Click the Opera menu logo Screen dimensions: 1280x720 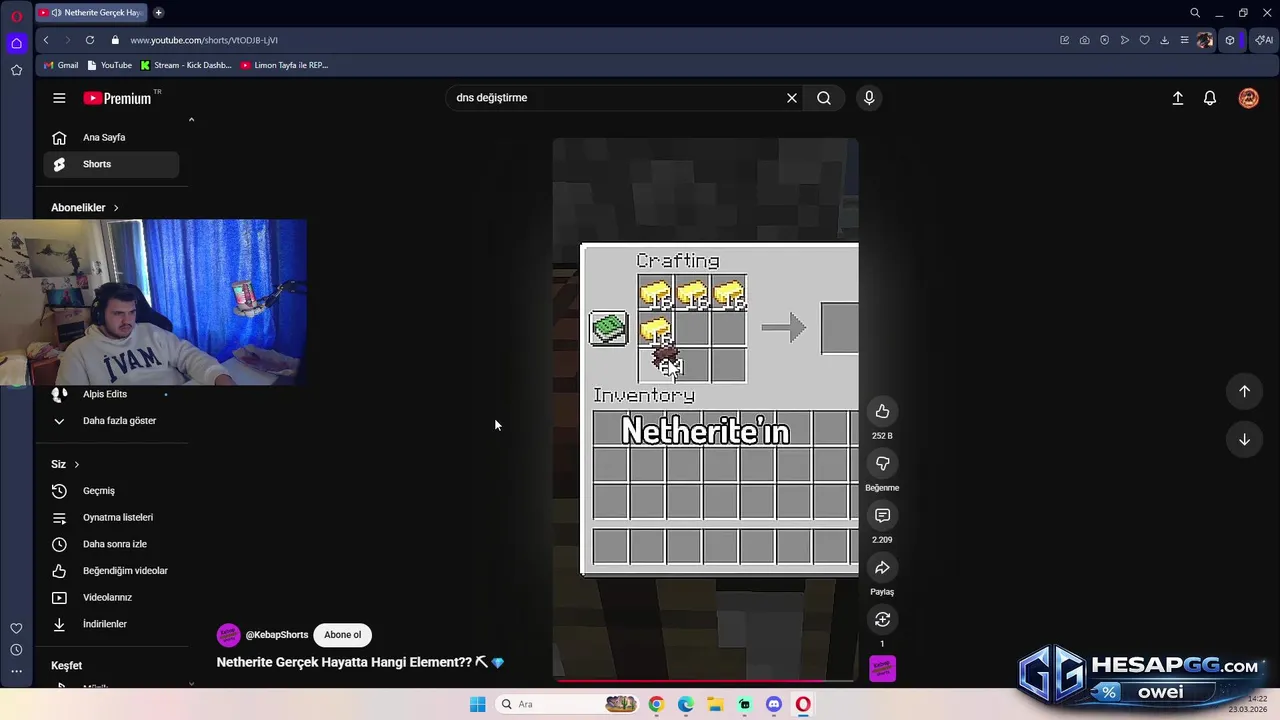pyautogui.click(x=16, y=16)
